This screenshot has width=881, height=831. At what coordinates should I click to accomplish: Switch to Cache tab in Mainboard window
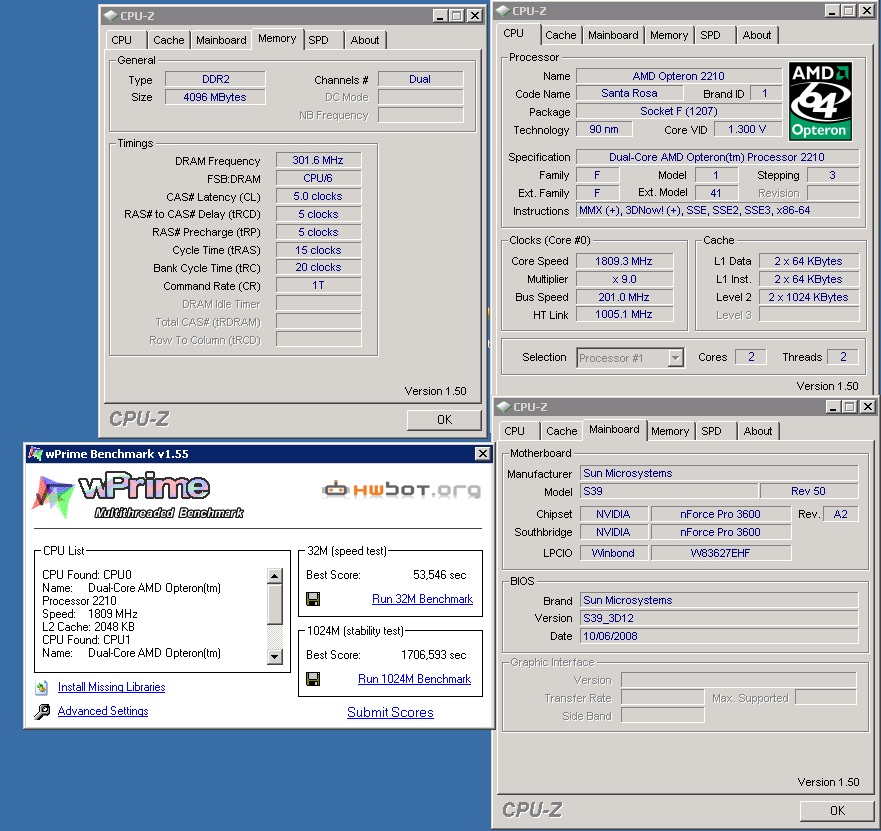pyautogui.click(x=561, y=431)
